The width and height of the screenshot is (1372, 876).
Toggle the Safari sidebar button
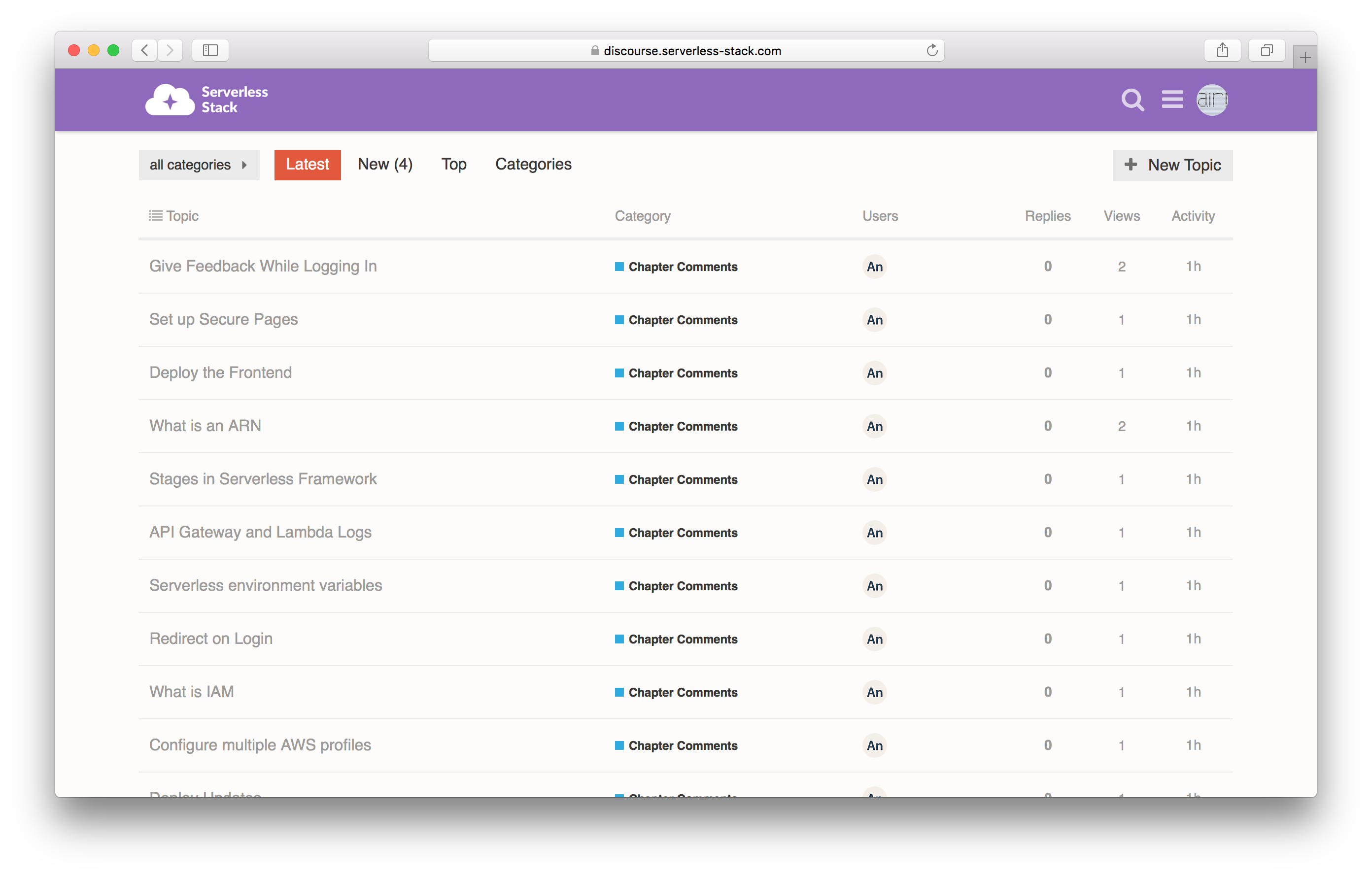click(x=210, y=51)
